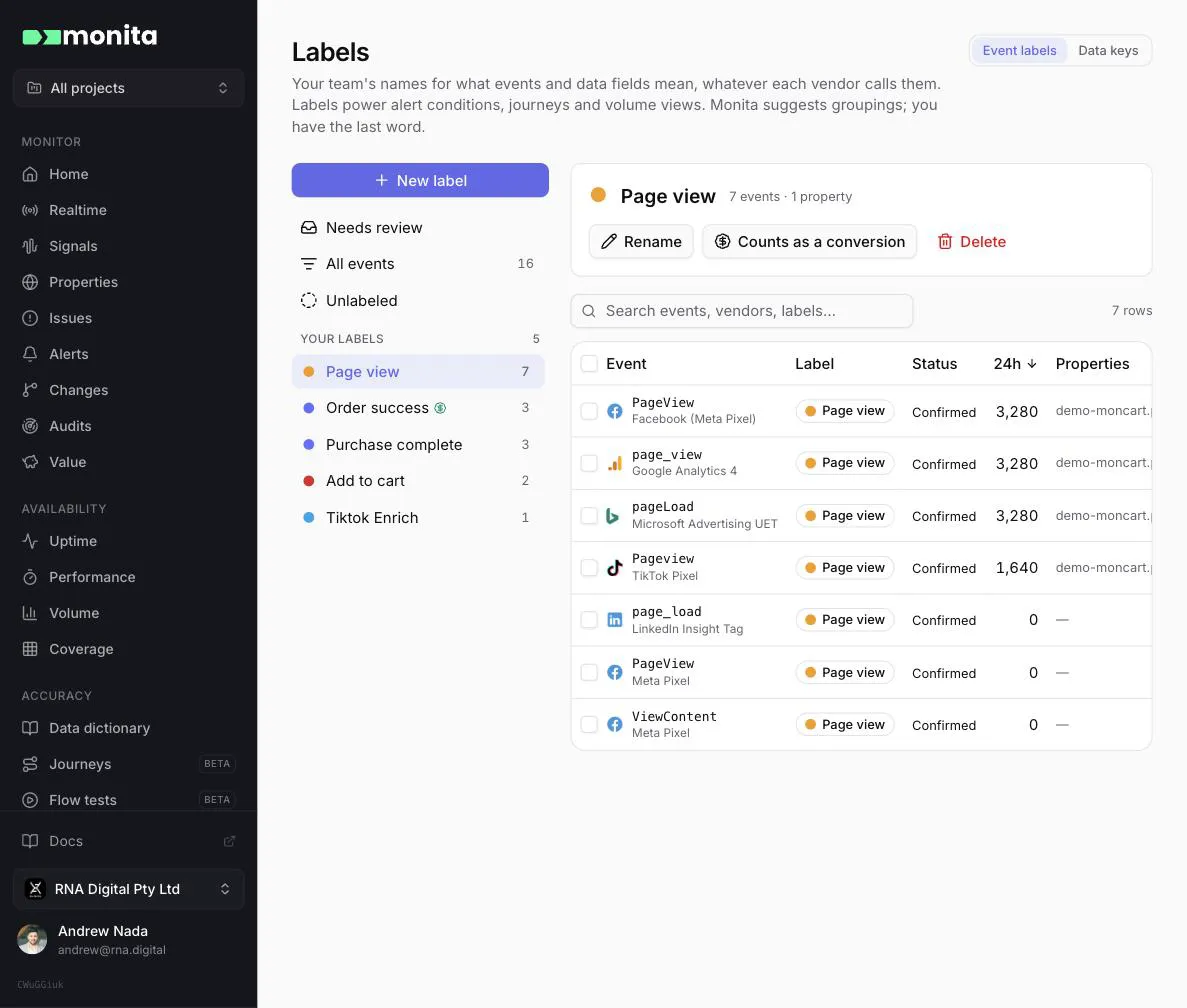Click the Volume bar-chart icon
The image size is (1187, 1008).
click(30, 613)
